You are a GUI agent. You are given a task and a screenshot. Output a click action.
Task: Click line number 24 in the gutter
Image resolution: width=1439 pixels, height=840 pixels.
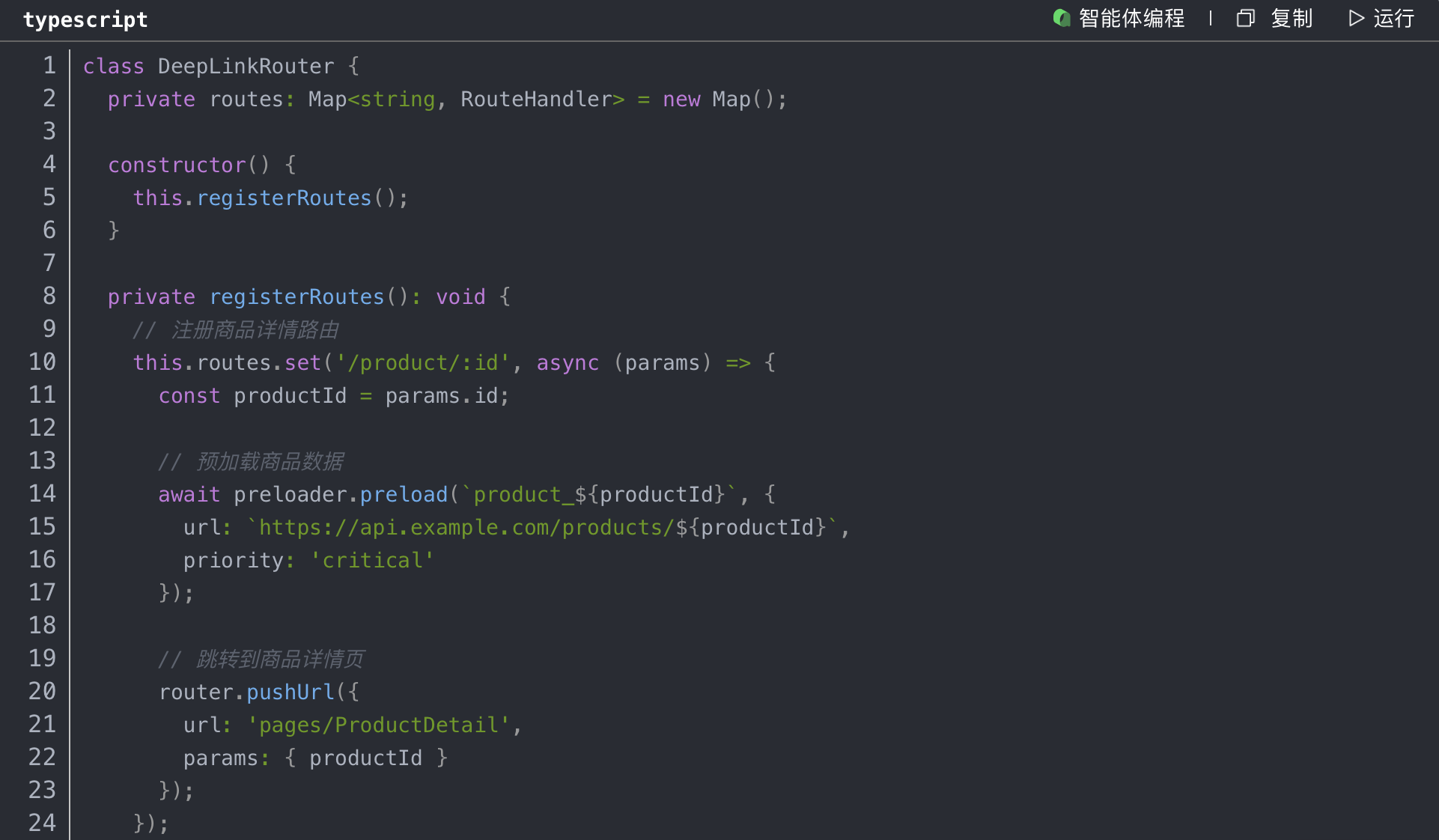coord(43,824)
